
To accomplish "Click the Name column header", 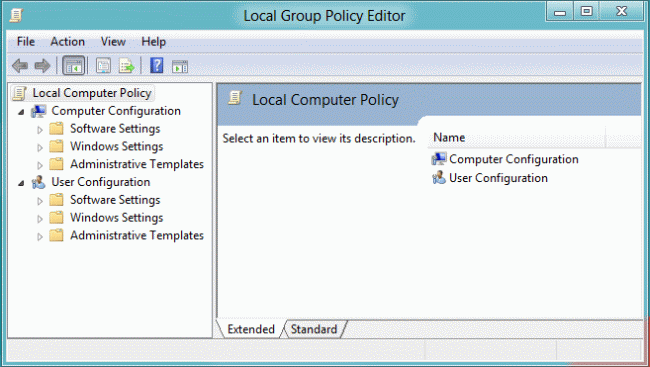I will [517, 138].
